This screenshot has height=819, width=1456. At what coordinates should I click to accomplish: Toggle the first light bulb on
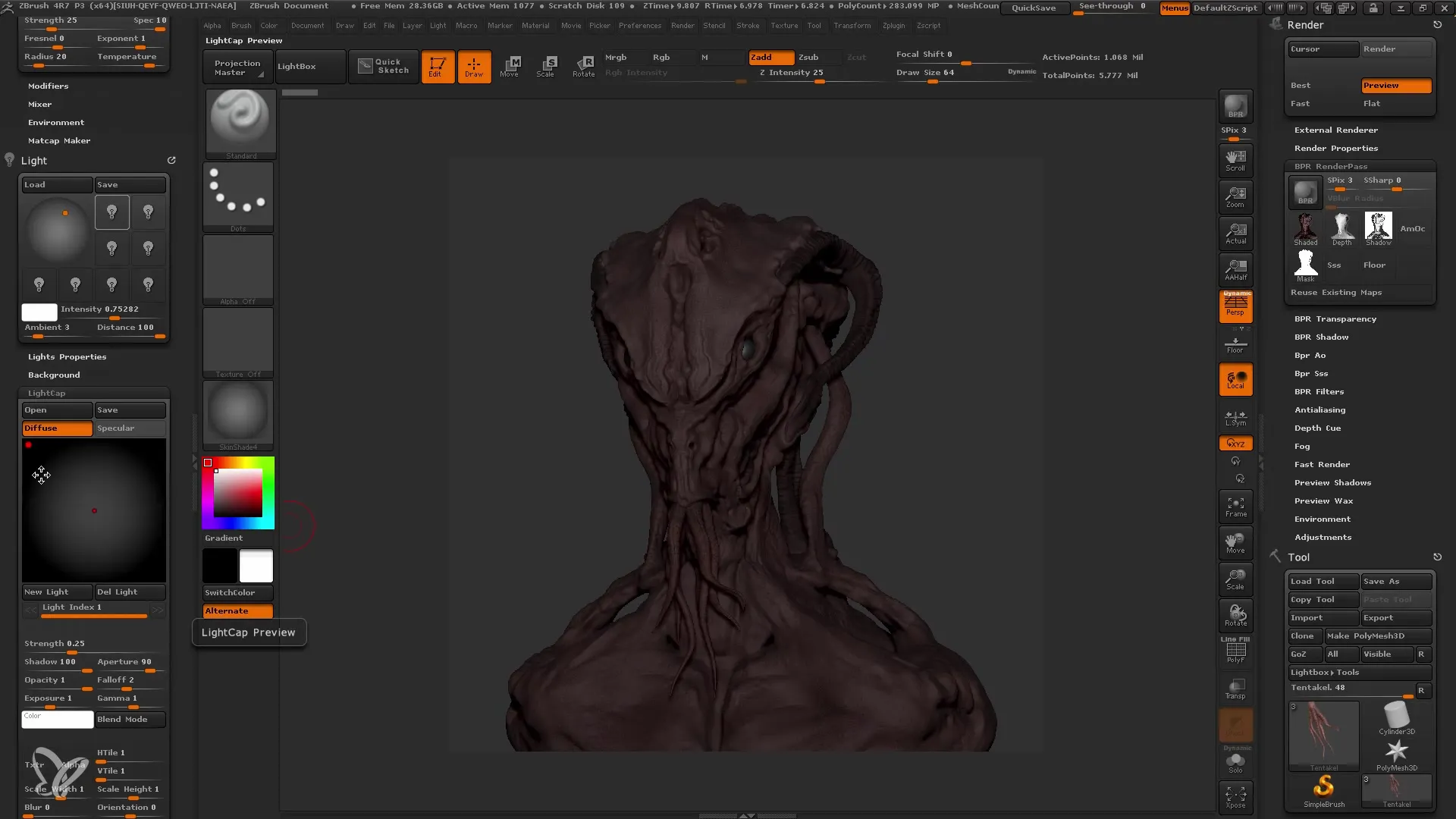click(111, 212)
